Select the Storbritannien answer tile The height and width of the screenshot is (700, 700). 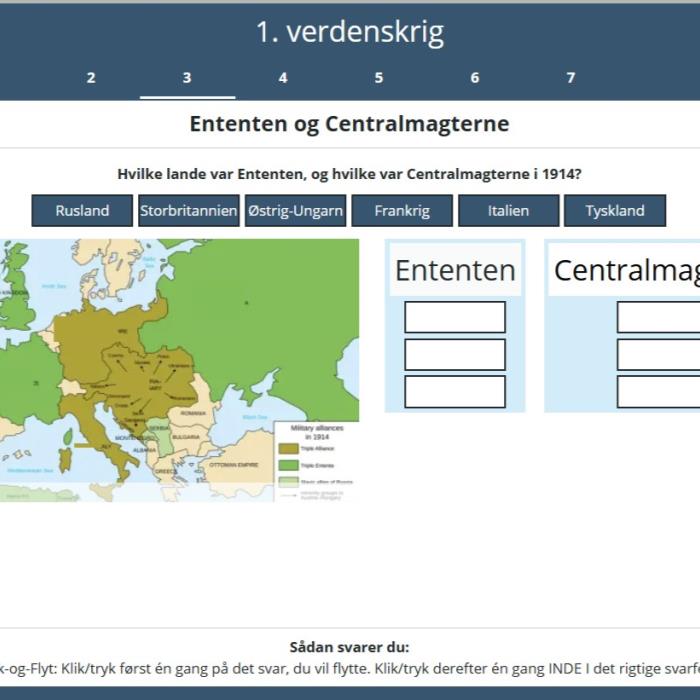188,211
